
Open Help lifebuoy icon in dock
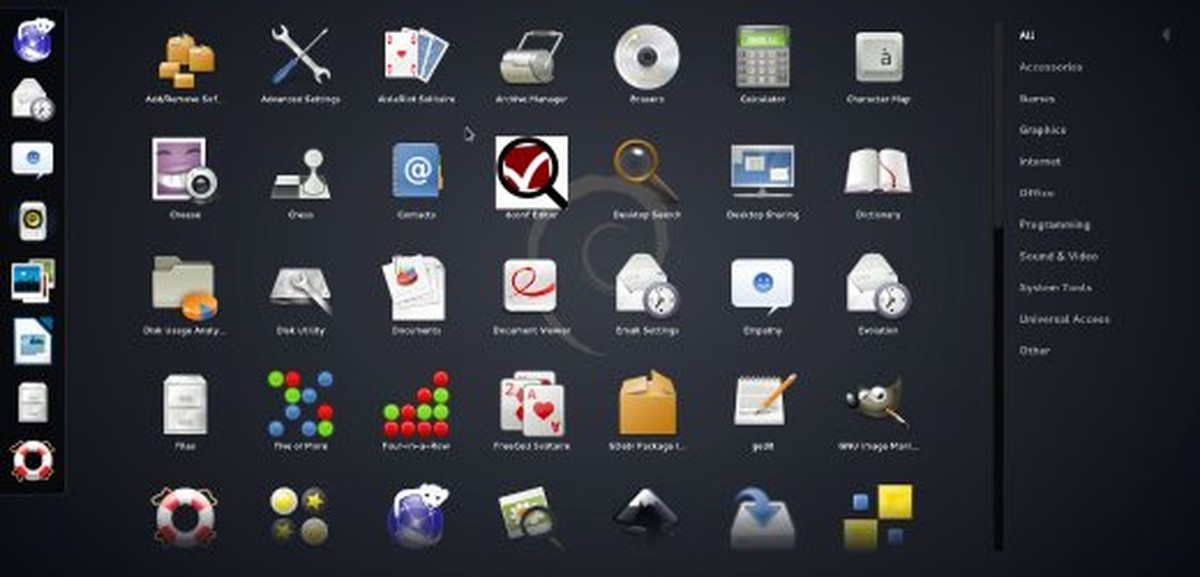click(x=32, y=461)
